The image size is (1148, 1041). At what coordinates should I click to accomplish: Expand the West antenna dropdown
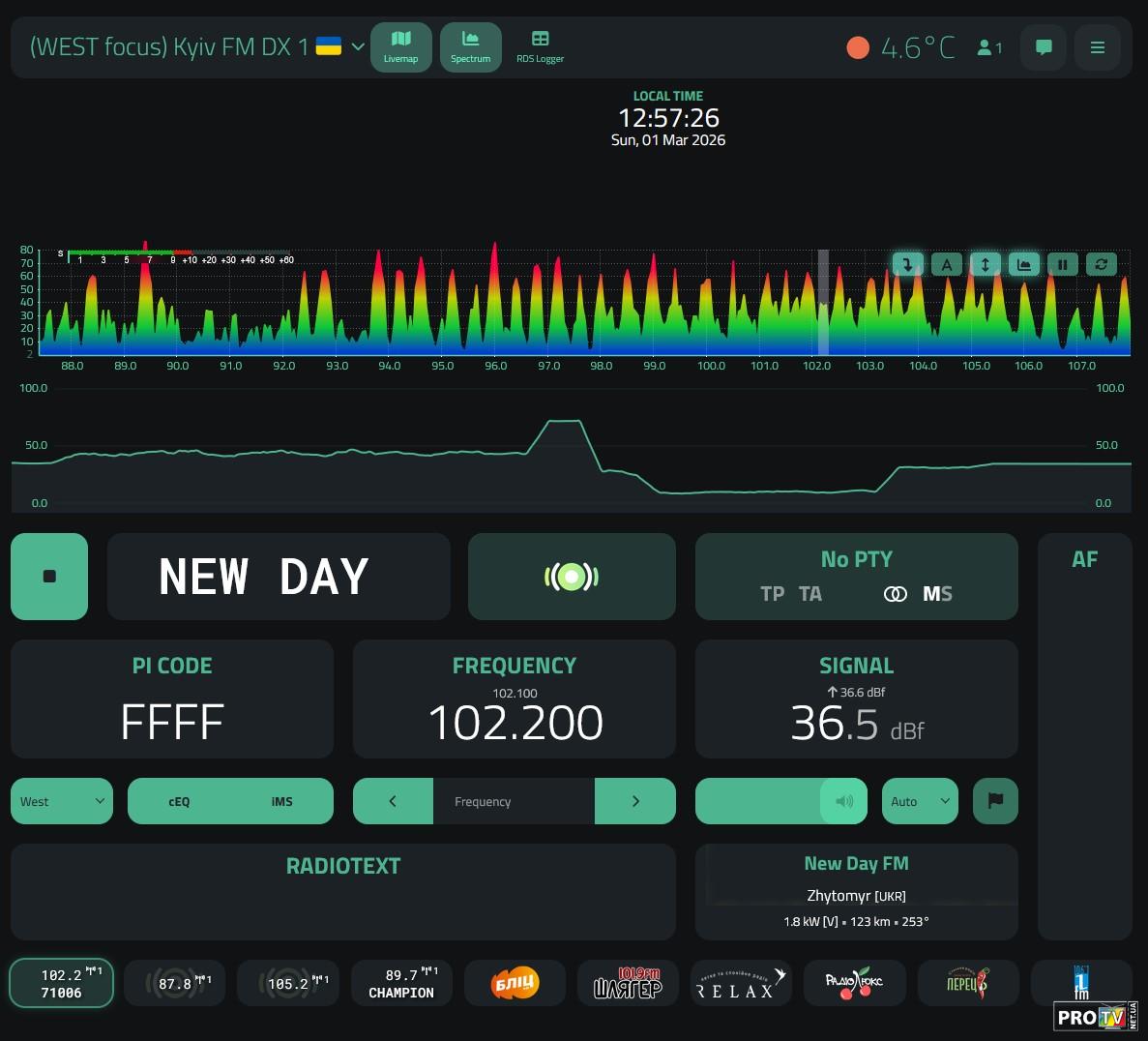click(x=62, y=801)
